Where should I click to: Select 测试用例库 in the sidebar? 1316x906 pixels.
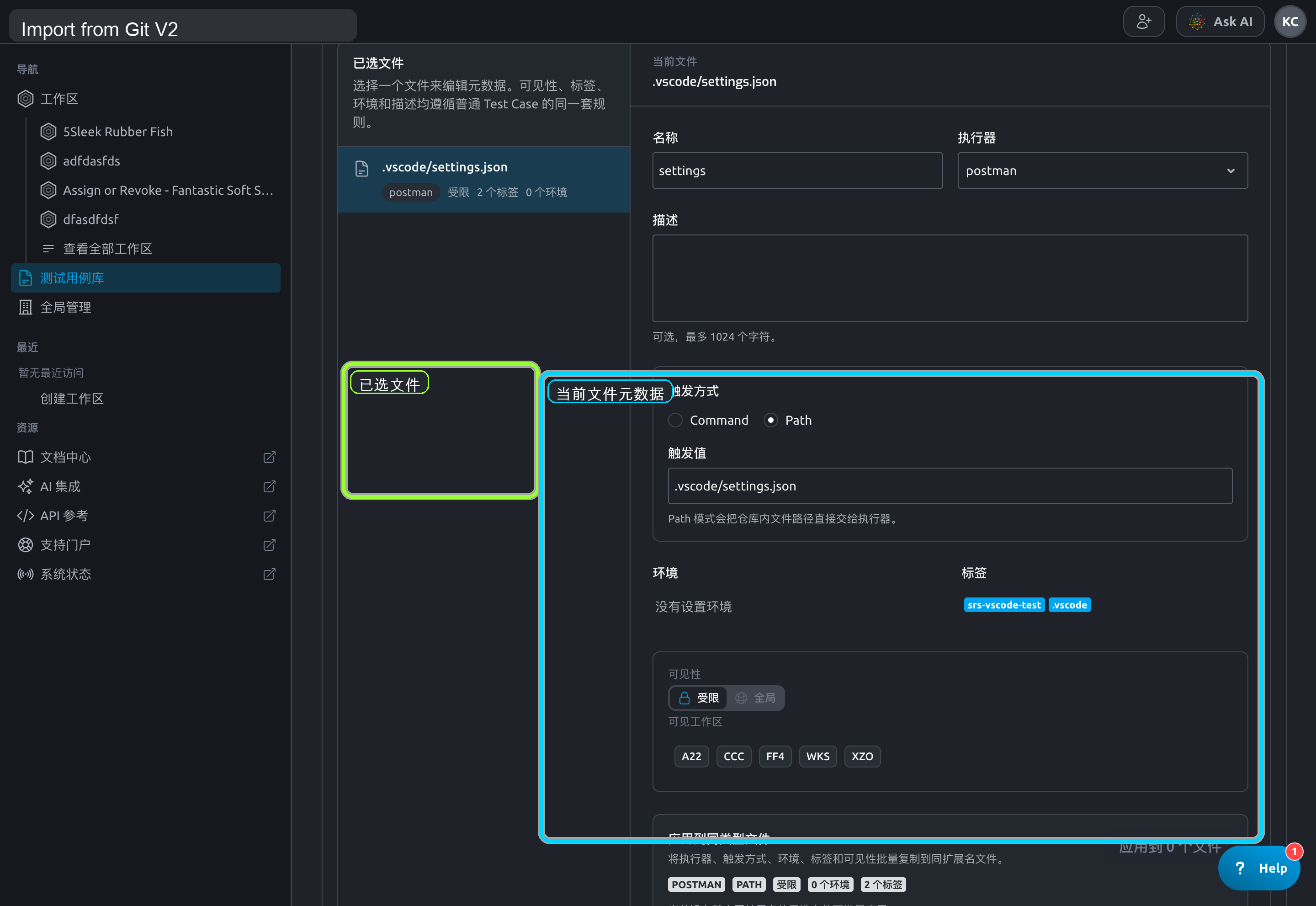[146, 278]
